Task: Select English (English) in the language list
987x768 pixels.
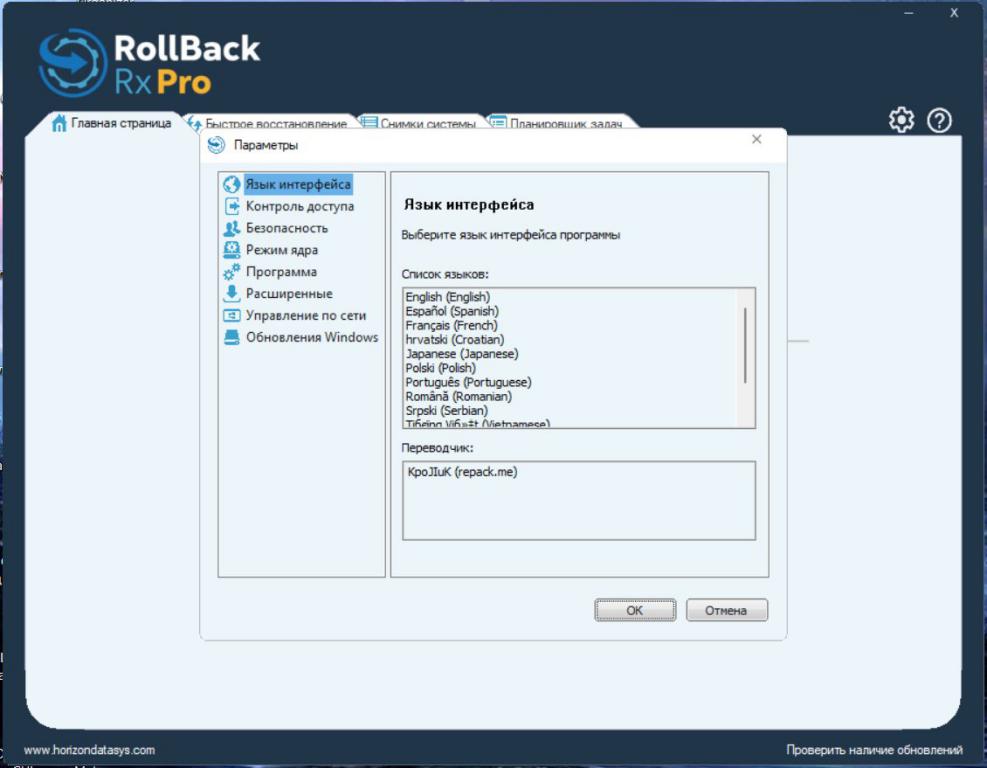Action: tap(447, 297)
